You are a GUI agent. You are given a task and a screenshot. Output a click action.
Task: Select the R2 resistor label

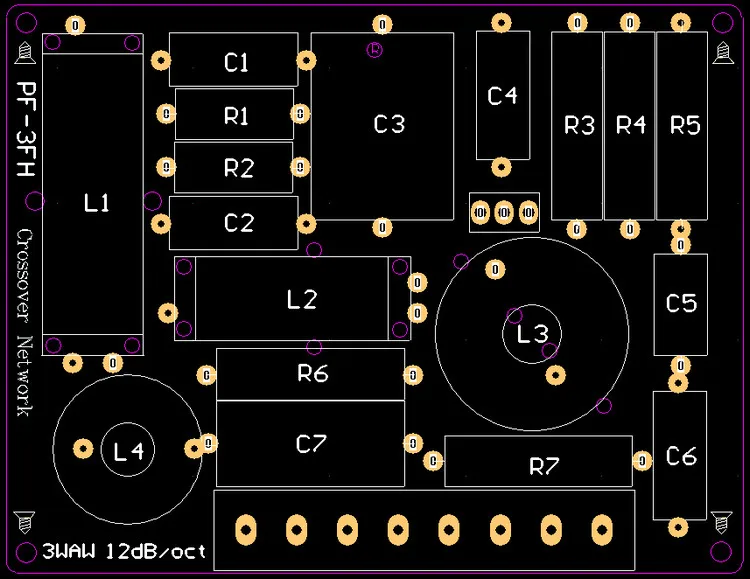pos(239,168)
